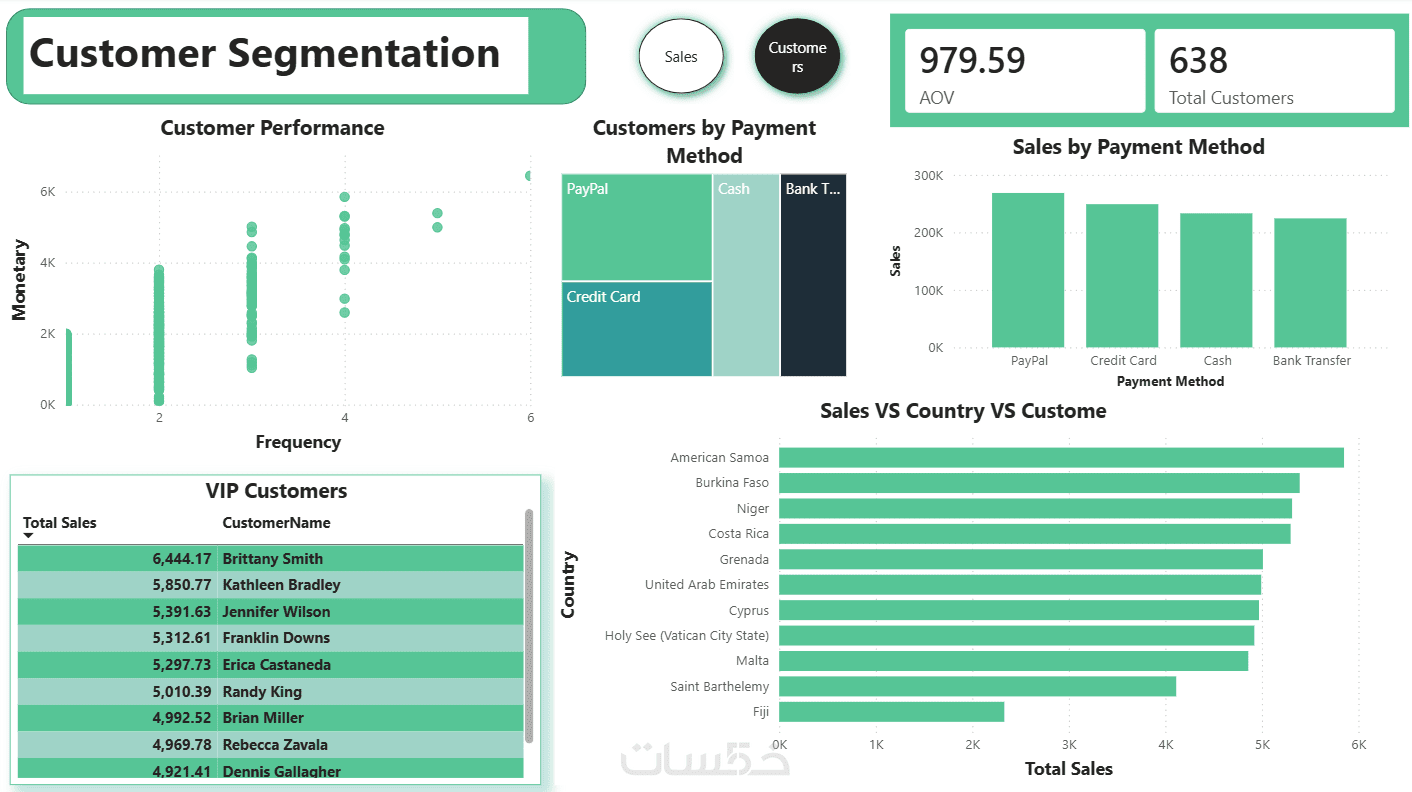Select the Franklin Downs table row
1412x792 pixels.
(270, 638)
